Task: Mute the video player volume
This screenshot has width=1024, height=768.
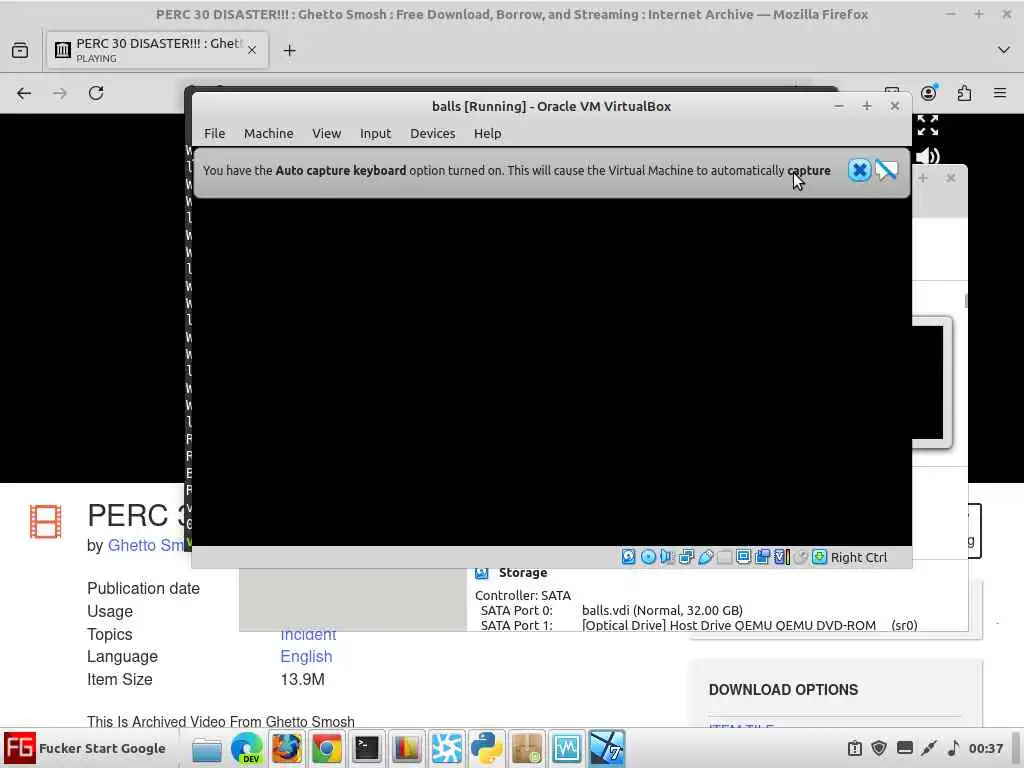Action: [x=927, y=156]
